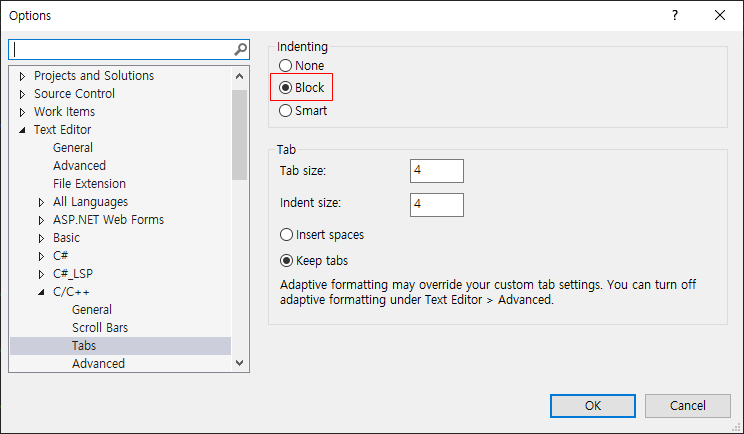Select the Text Editor category
Image resolution: width=744 pixels, height=434 pixels.
[x=63, y=130]
